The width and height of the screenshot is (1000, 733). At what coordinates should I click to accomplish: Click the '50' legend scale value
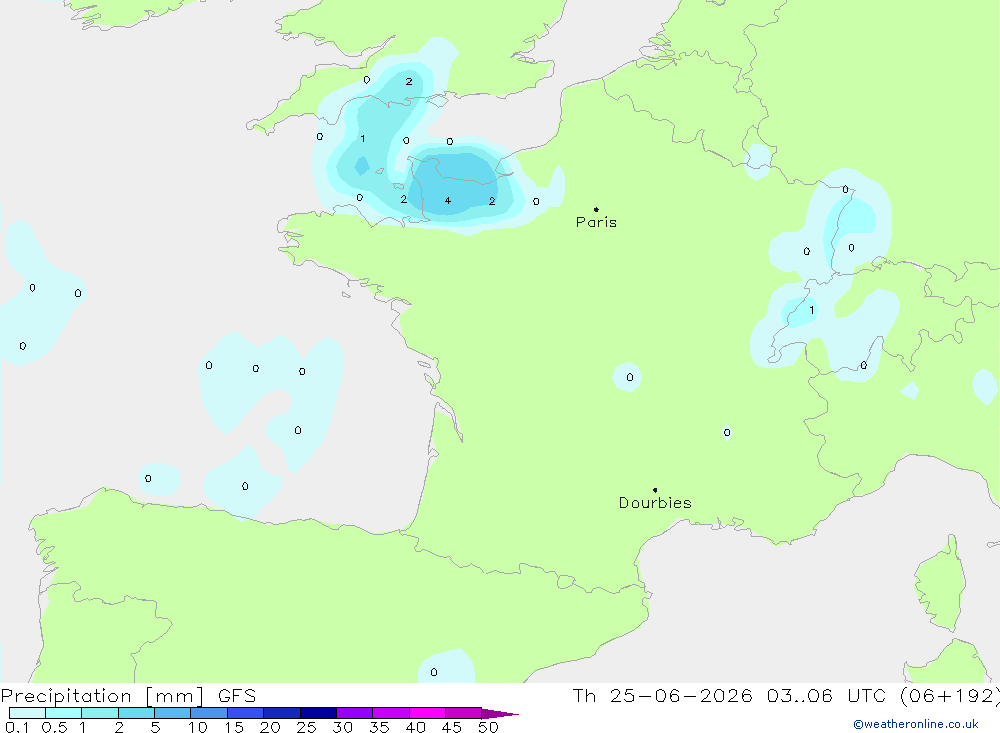click(489, 727)
